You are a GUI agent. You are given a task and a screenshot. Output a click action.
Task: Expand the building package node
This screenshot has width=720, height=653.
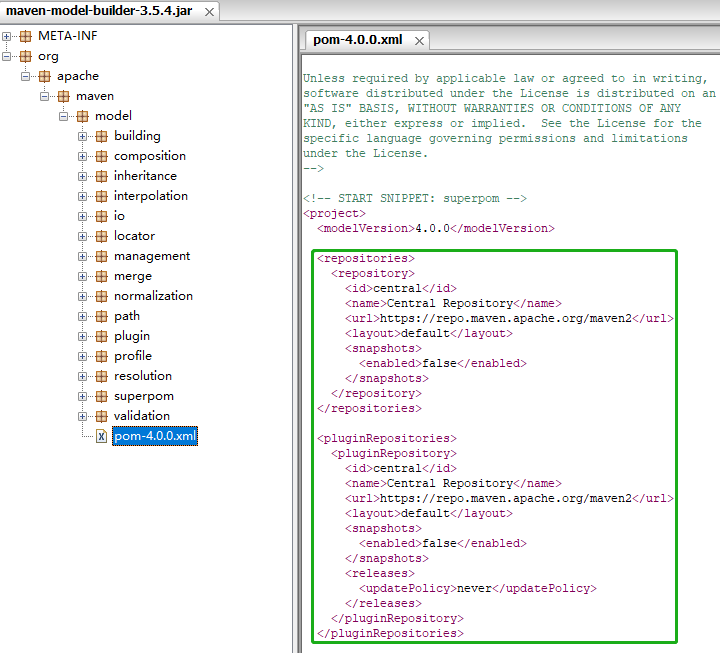[x=83, y=136]
